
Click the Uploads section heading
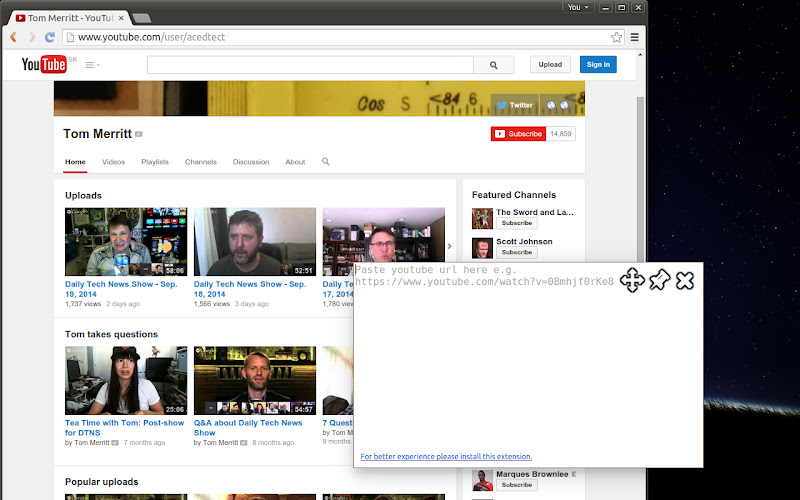tap(83, 195)
